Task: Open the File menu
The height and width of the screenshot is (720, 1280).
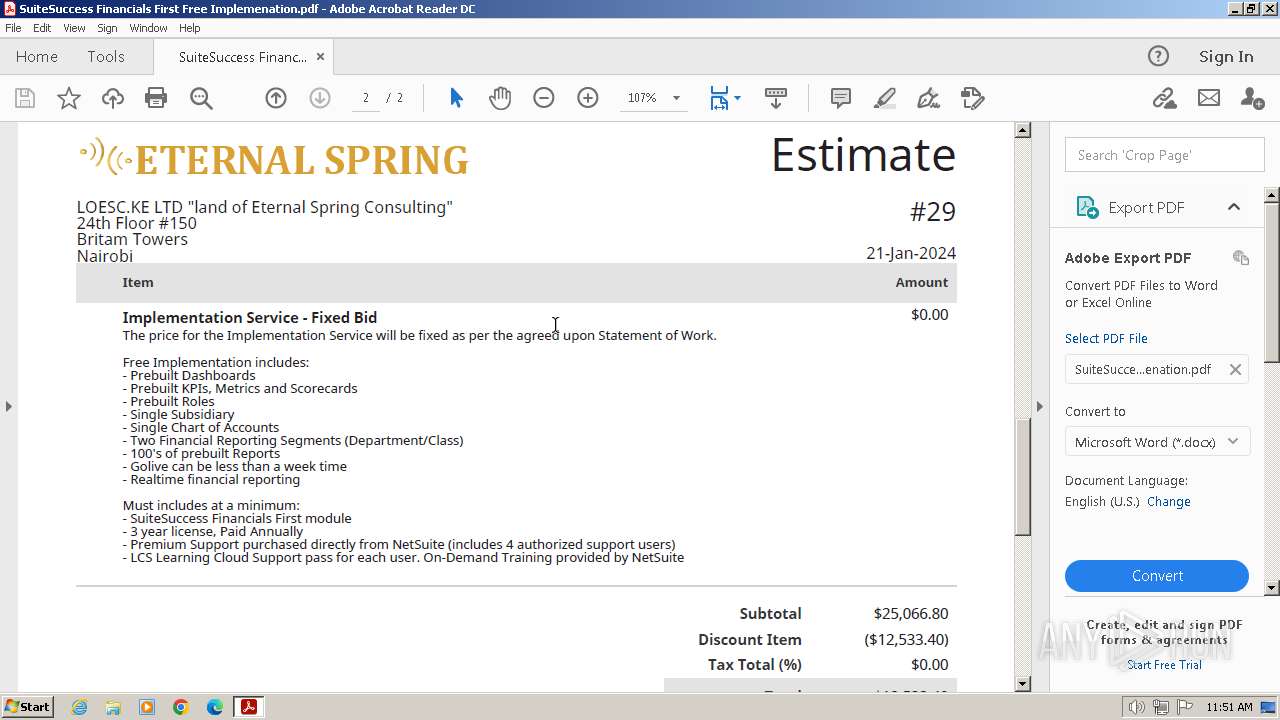Action: tap(13, 28)
